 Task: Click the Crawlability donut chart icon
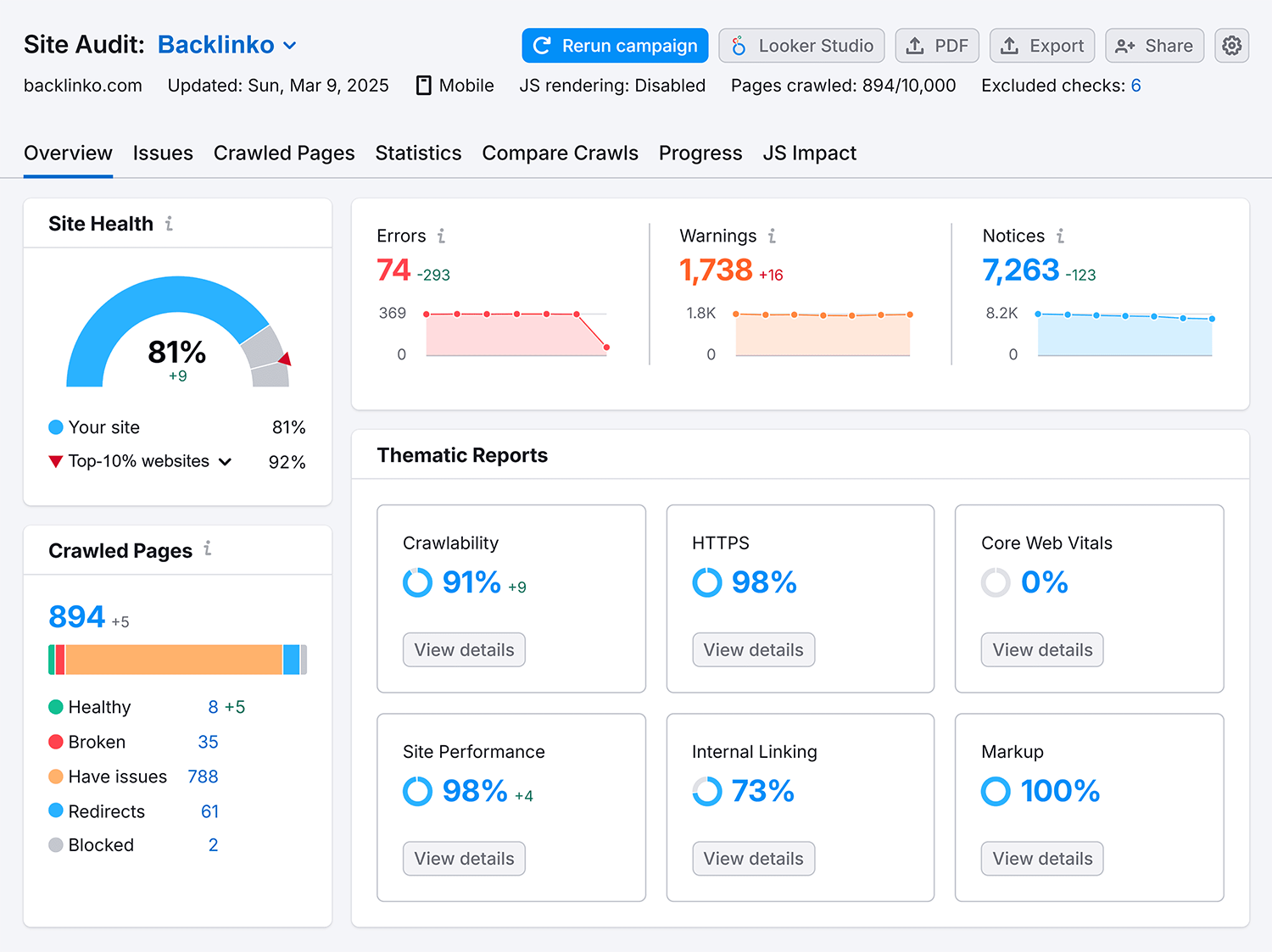point(417,582)
